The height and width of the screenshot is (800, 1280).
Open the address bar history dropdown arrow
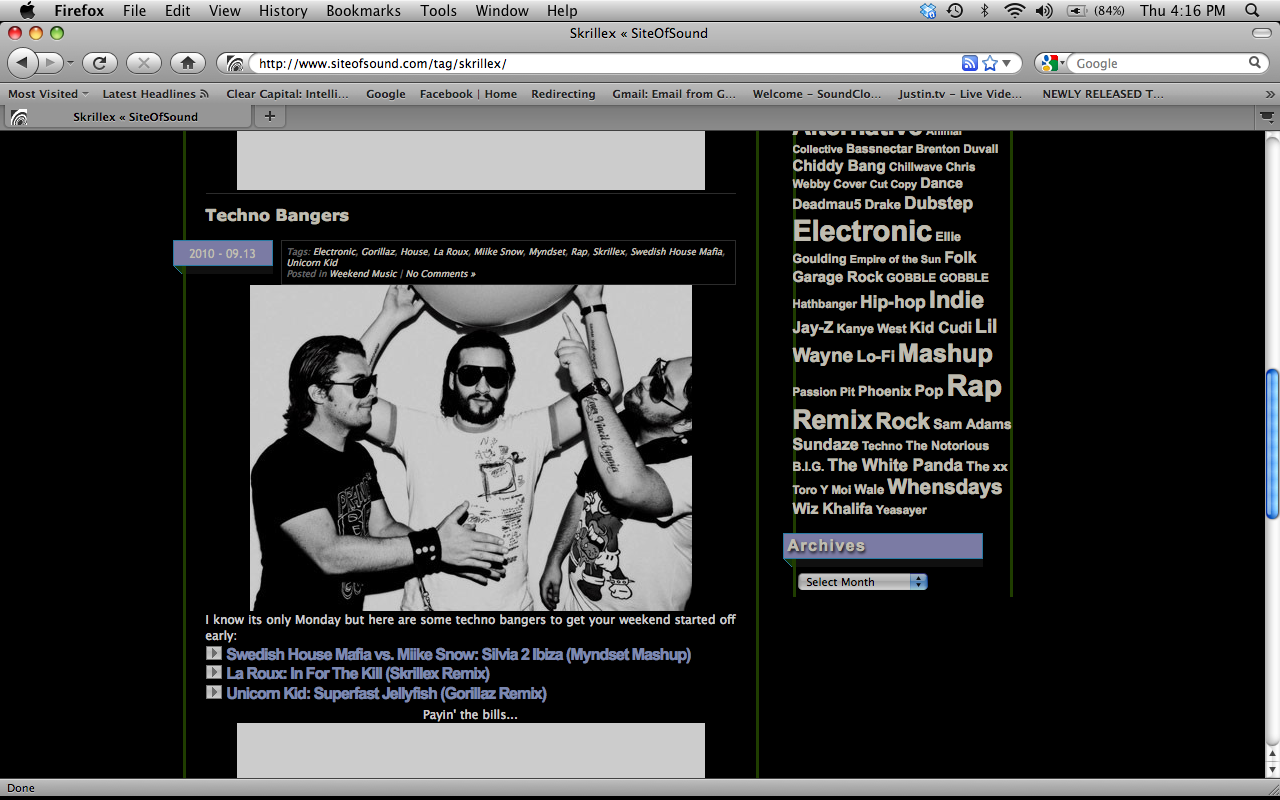coord(1007,63)
